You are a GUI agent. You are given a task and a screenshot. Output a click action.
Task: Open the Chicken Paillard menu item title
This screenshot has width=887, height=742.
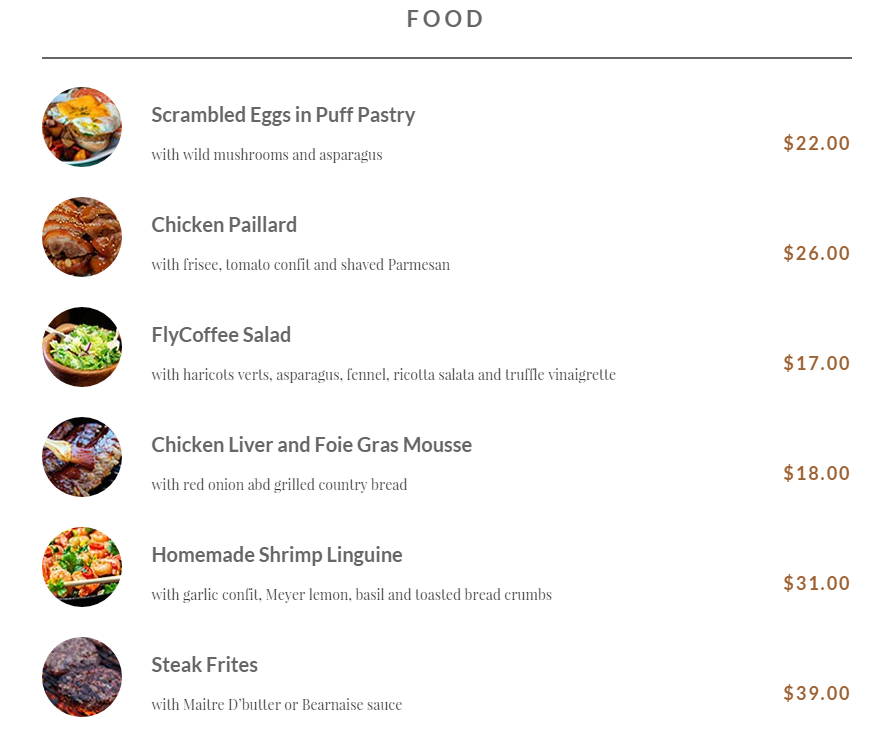(x=224, y=225)
